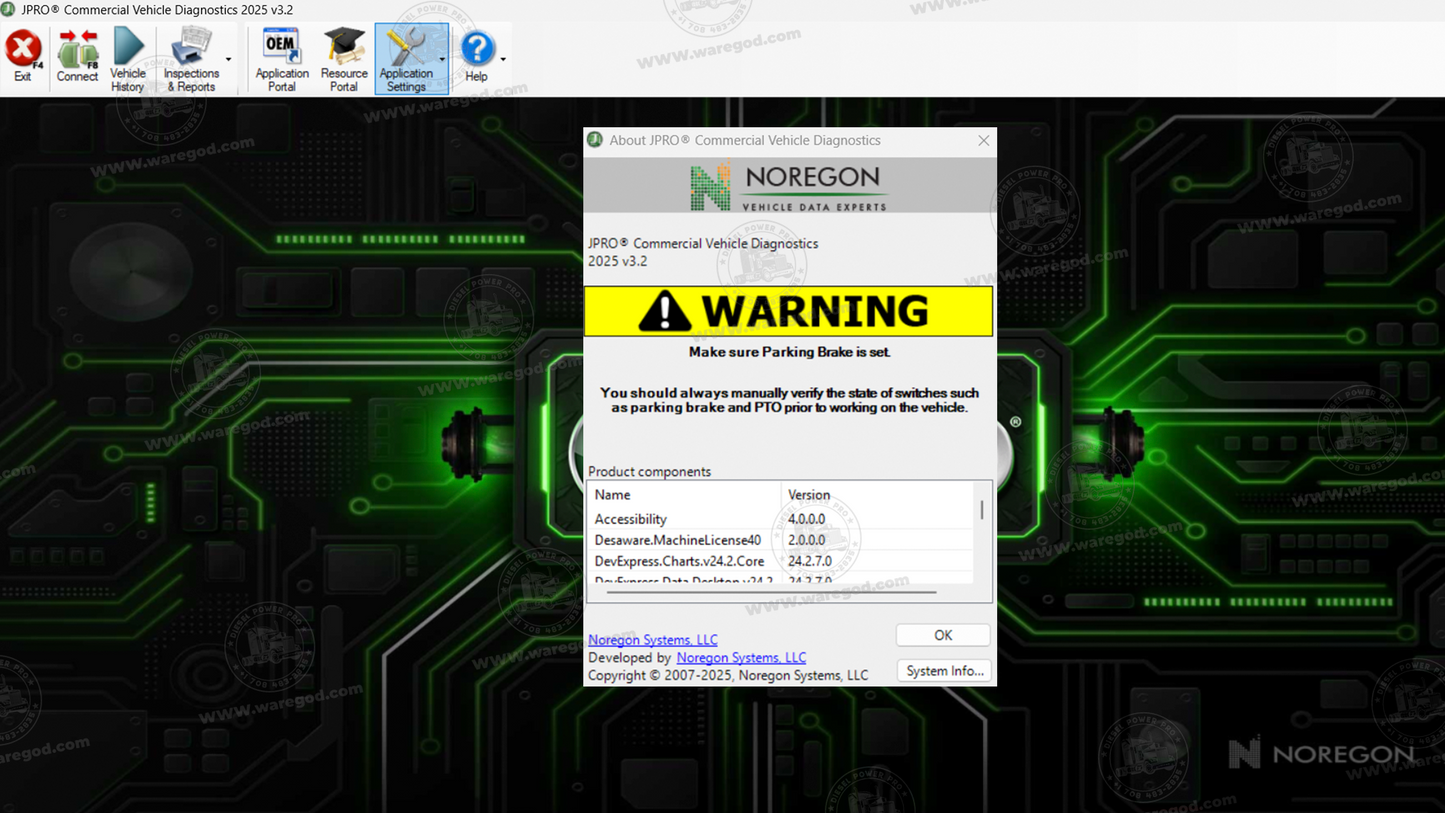Expand the Application Settings dropdown arrow
1445x813 pixels.
click(x=442, y=60)
